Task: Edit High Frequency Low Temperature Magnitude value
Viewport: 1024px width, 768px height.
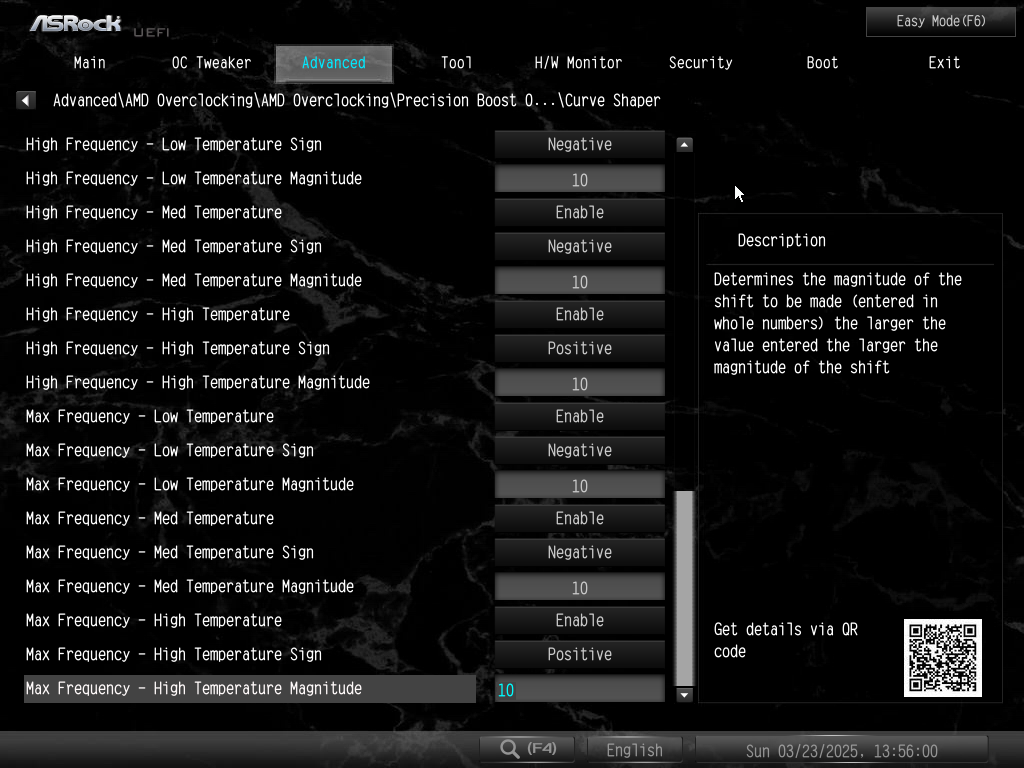Action: tap(580, 179)
